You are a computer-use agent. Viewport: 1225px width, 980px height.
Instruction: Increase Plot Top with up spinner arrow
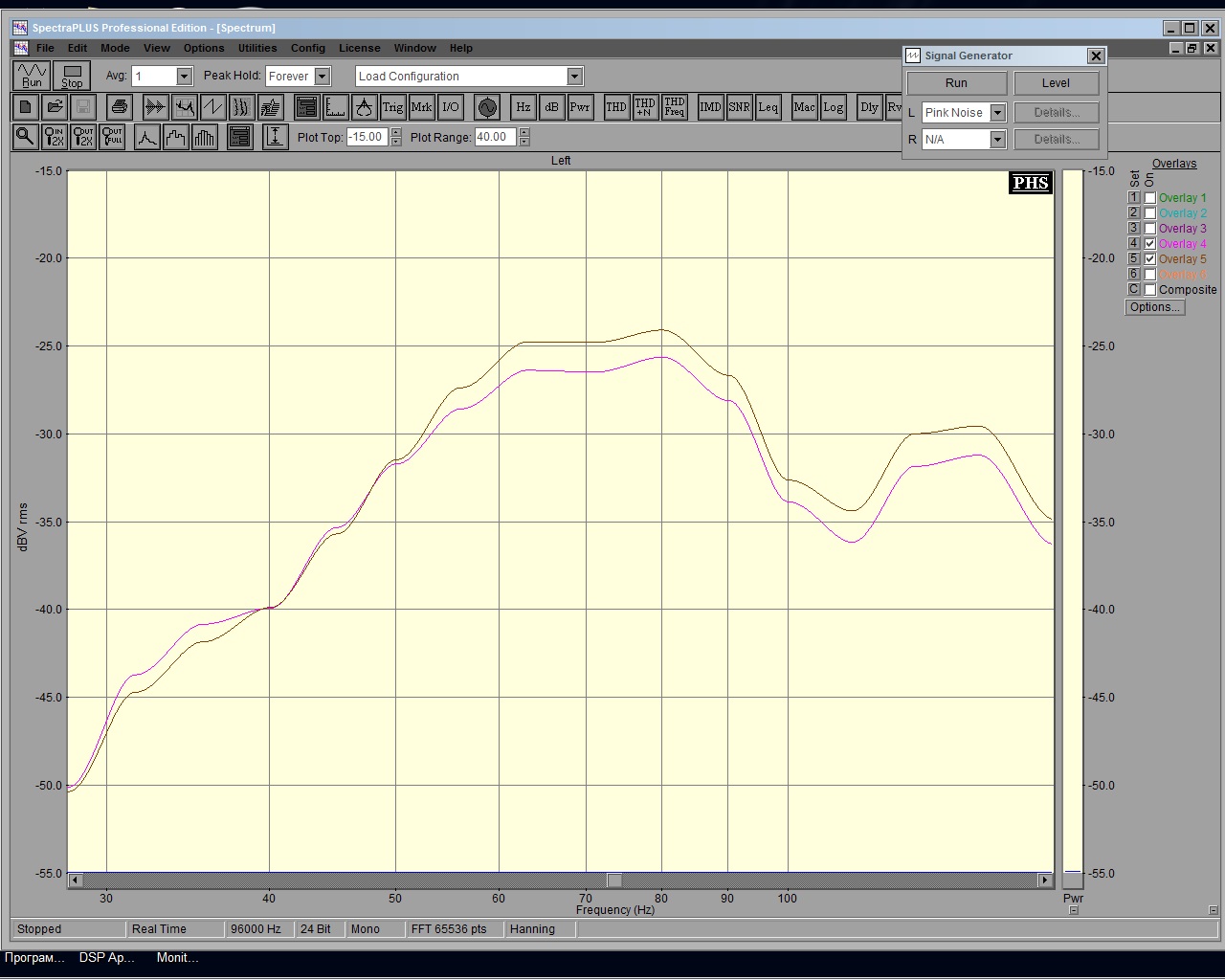pos(396,132)
